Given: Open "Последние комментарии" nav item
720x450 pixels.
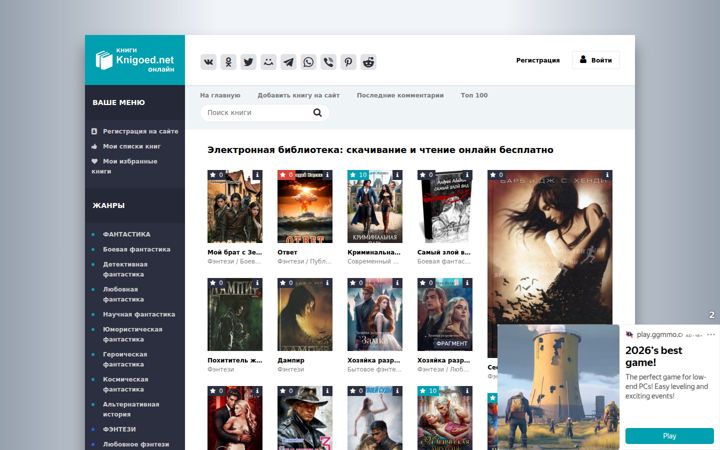Looking at the screenshot, I should [400, 95].
